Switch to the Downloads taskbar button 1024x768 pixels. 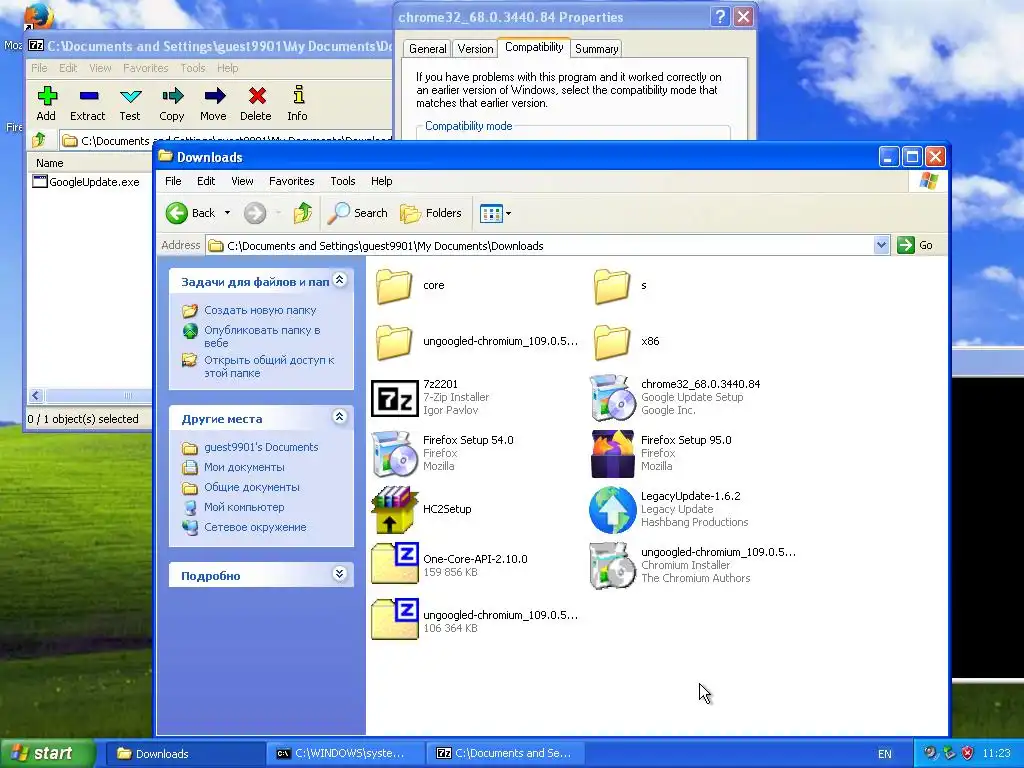184,754
